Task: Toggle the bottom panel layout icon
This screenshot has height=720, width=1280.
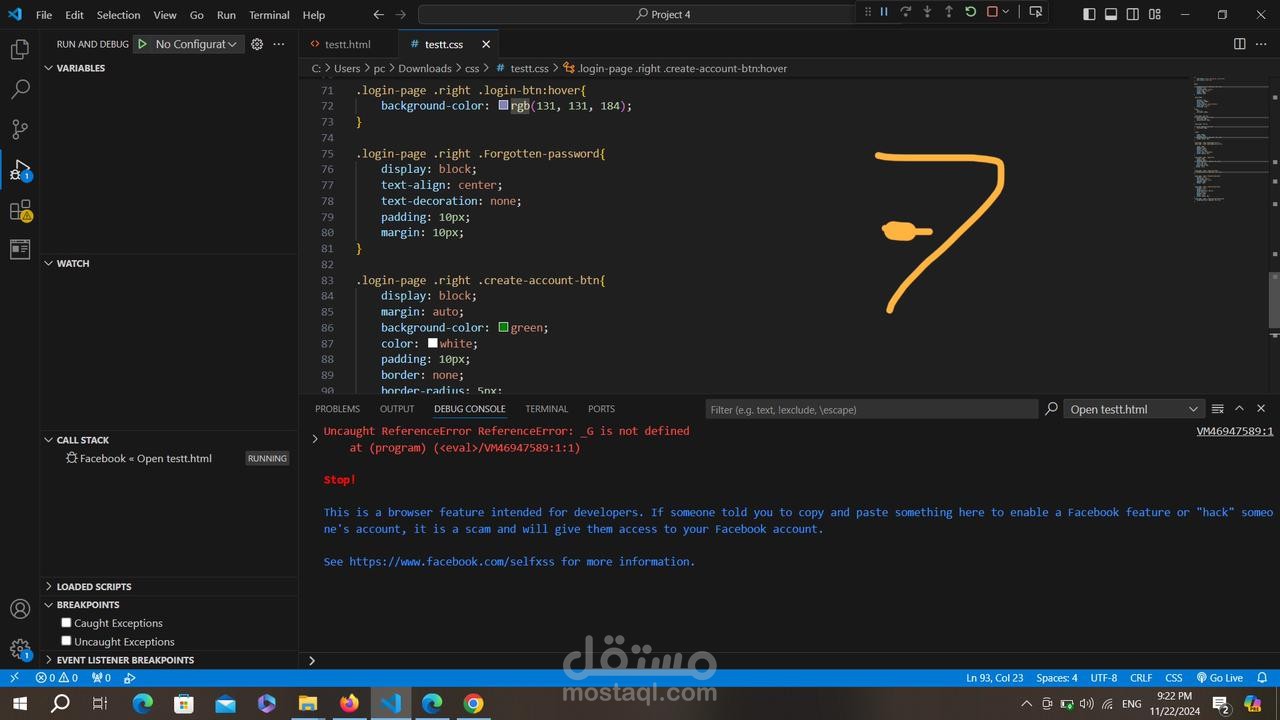Action: 1111,14
